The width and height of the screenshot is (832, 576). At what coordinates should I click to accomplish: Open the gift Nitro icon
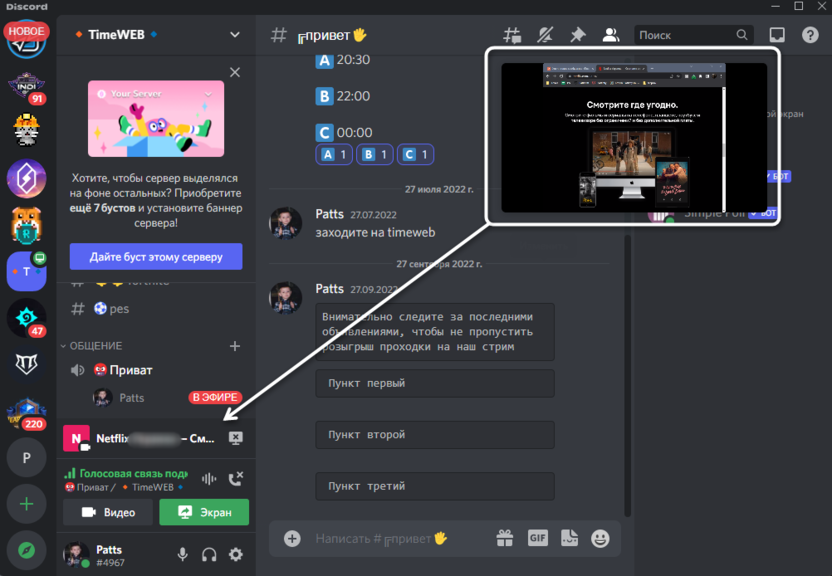[505, 538]
